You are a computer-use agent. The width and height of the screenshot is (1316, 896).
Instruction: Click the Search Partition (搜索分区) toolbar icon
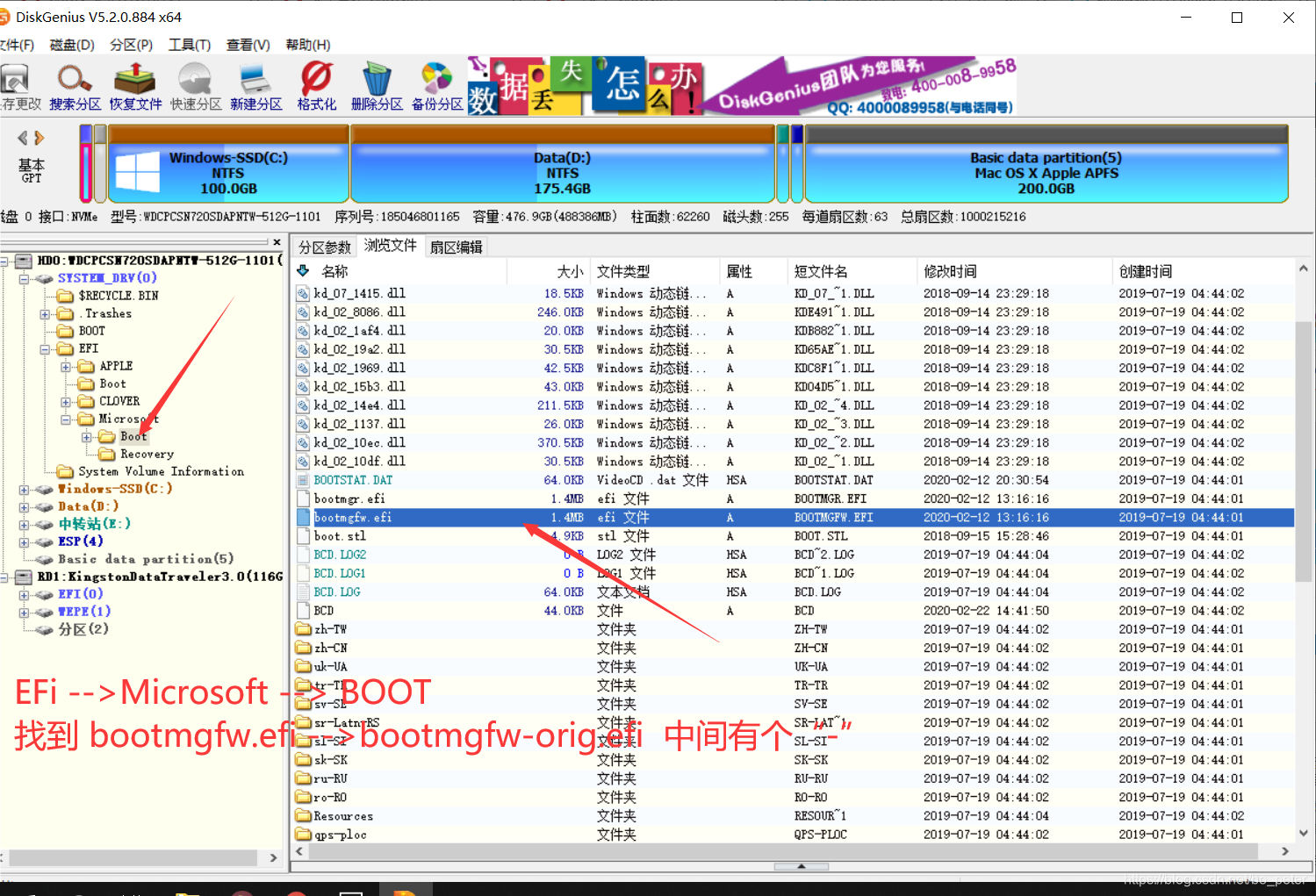pyautogui.click(x=75, y=86)
